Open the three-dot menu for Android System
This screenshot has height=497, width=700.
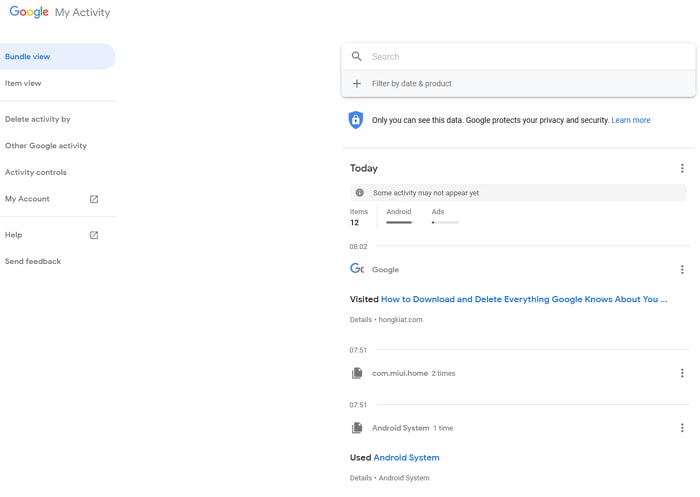[682, 428]
